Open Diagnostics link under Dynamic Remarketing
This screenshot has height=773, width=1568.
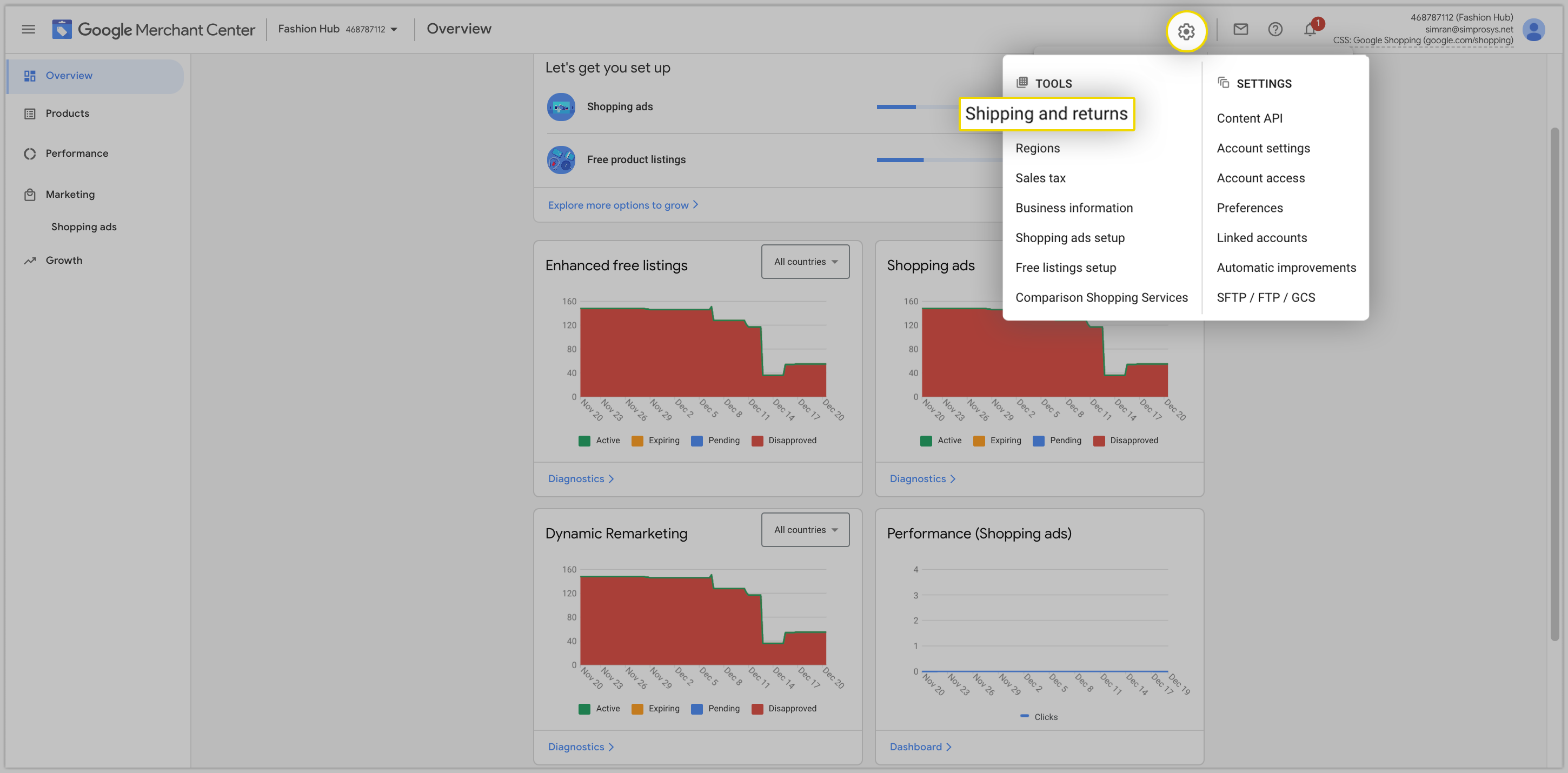pos(581,747)
